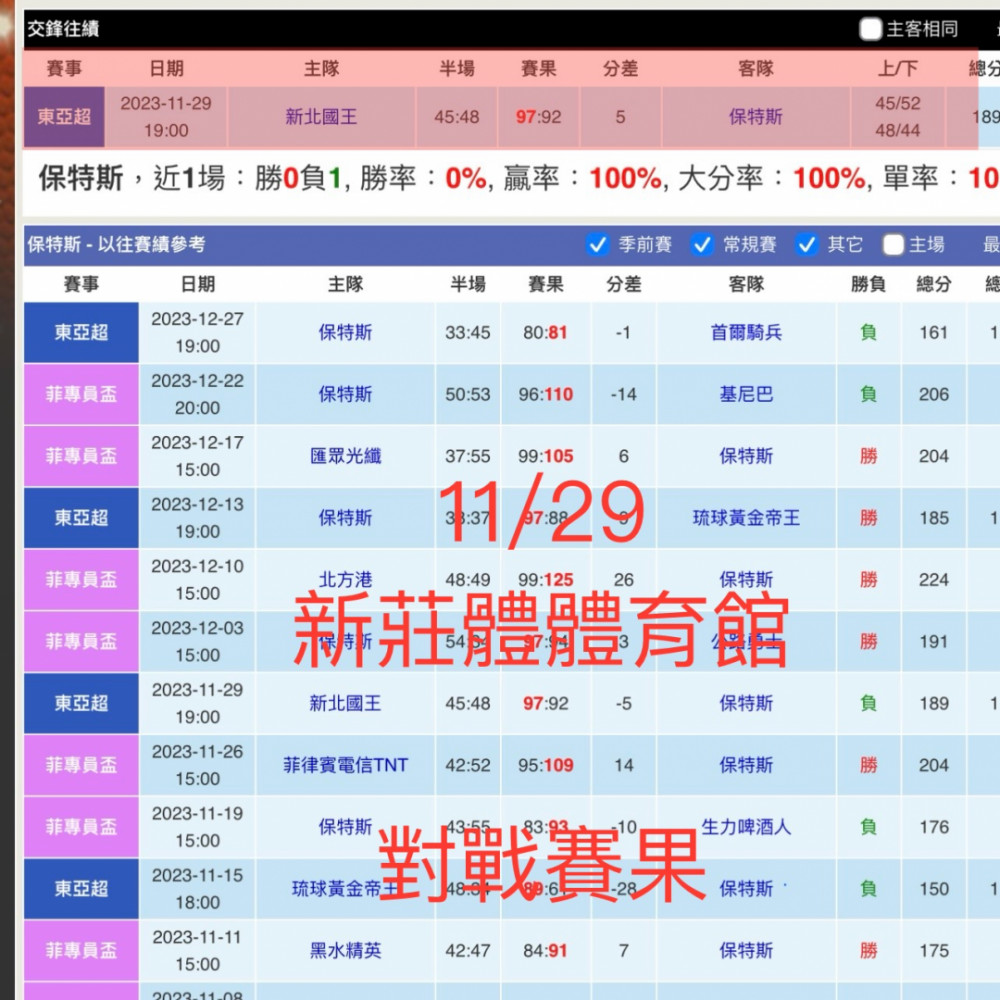
Task: Select 菲專員盃 tag on 2023-11-26 row
Action: pyautogui.click(x=81, y=765)
